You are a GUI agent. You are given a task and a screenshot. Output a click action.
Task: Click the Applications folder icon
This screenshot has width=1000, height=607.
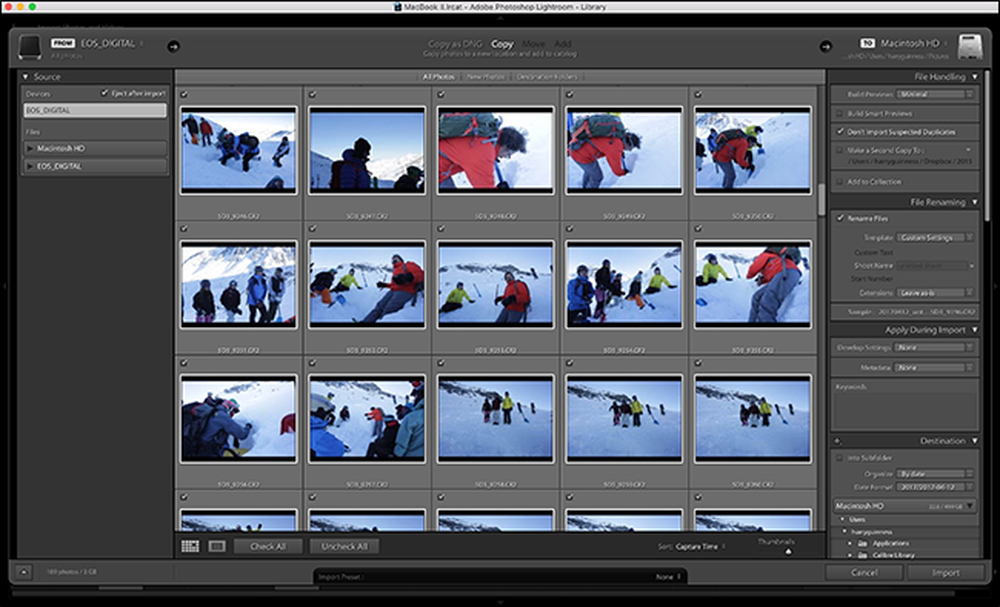[863, 543]
